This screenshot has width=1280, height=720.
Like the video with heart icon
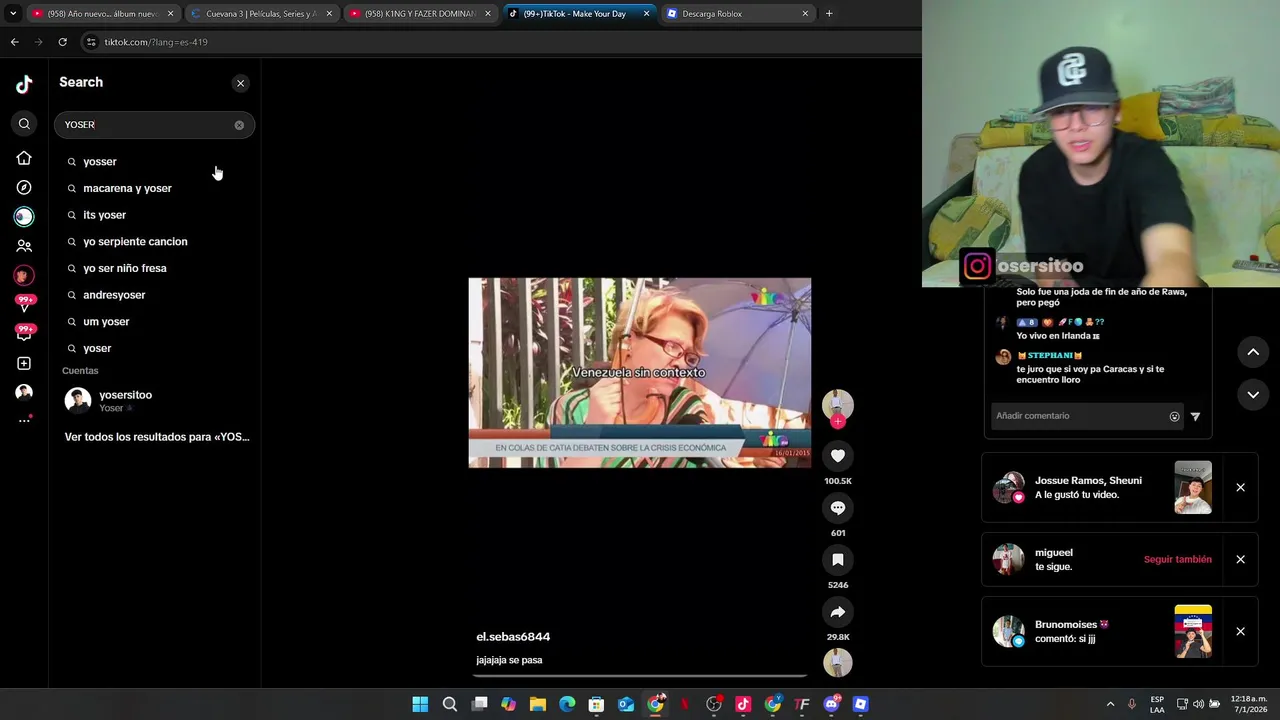tap(838, 456)
